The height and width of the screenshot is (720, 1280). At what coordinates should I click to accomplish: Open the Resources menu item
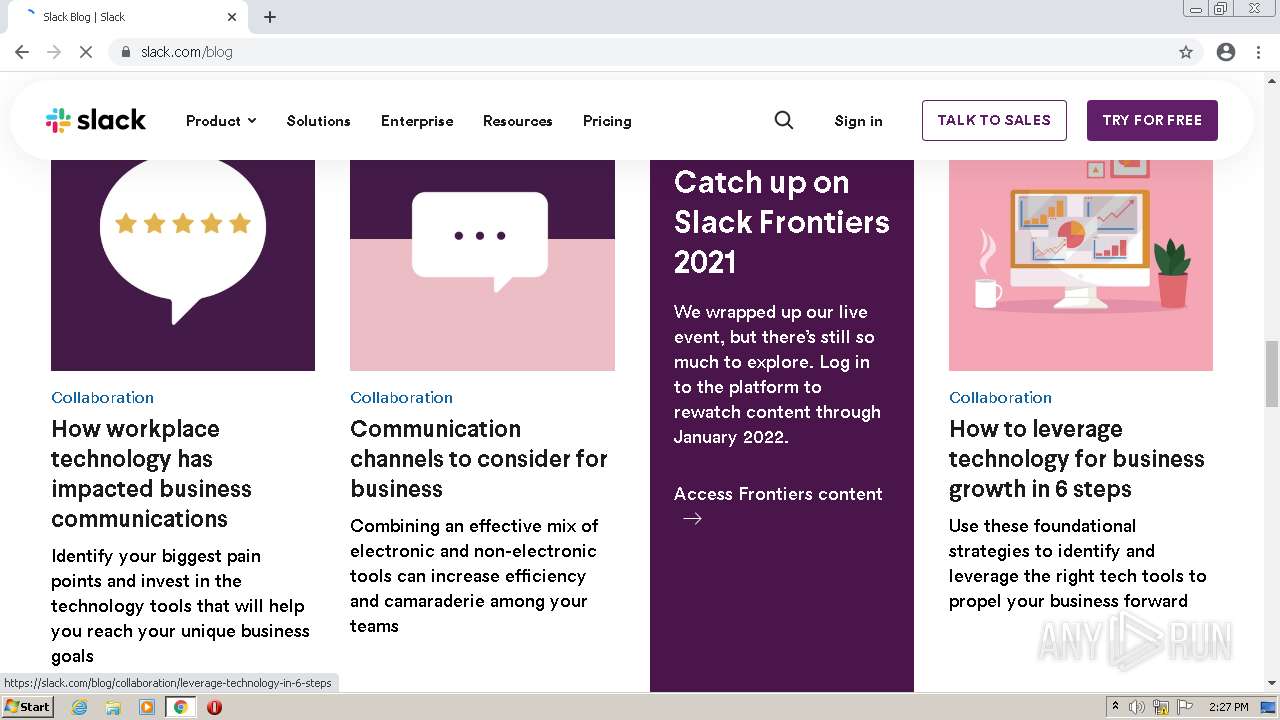(518, 120)
